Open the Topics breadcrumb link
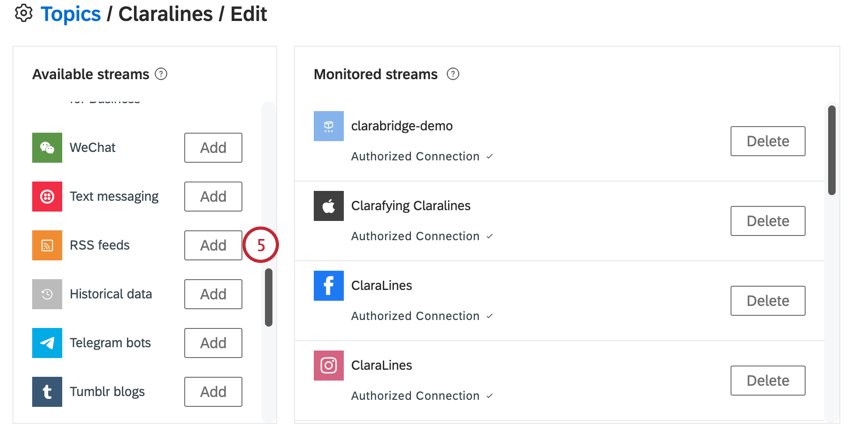The image size is (850, 425). pyautogui.click(x=71, y=14)
